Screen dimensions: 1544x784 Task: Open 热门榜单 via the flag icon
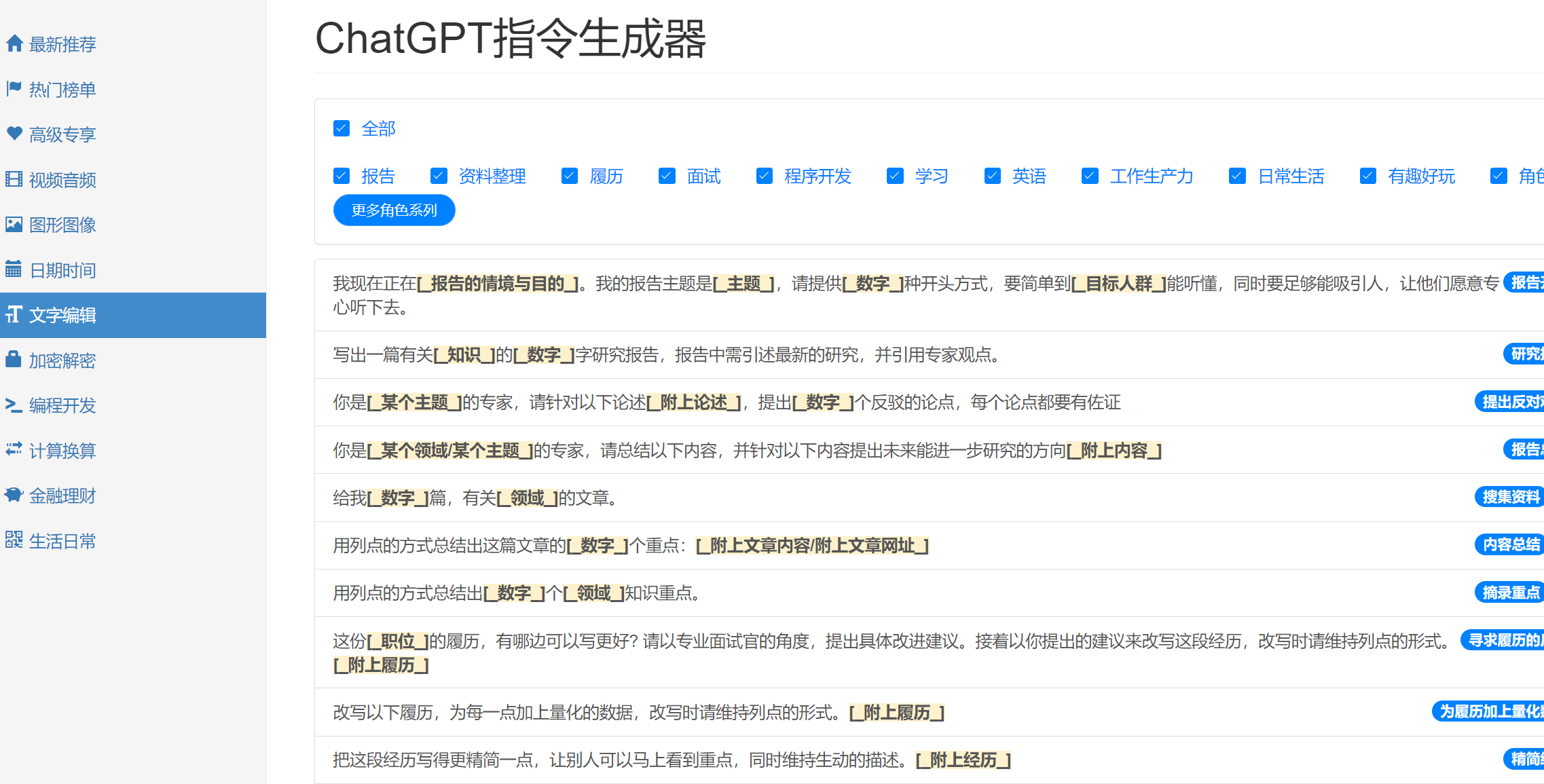(14, 89)
